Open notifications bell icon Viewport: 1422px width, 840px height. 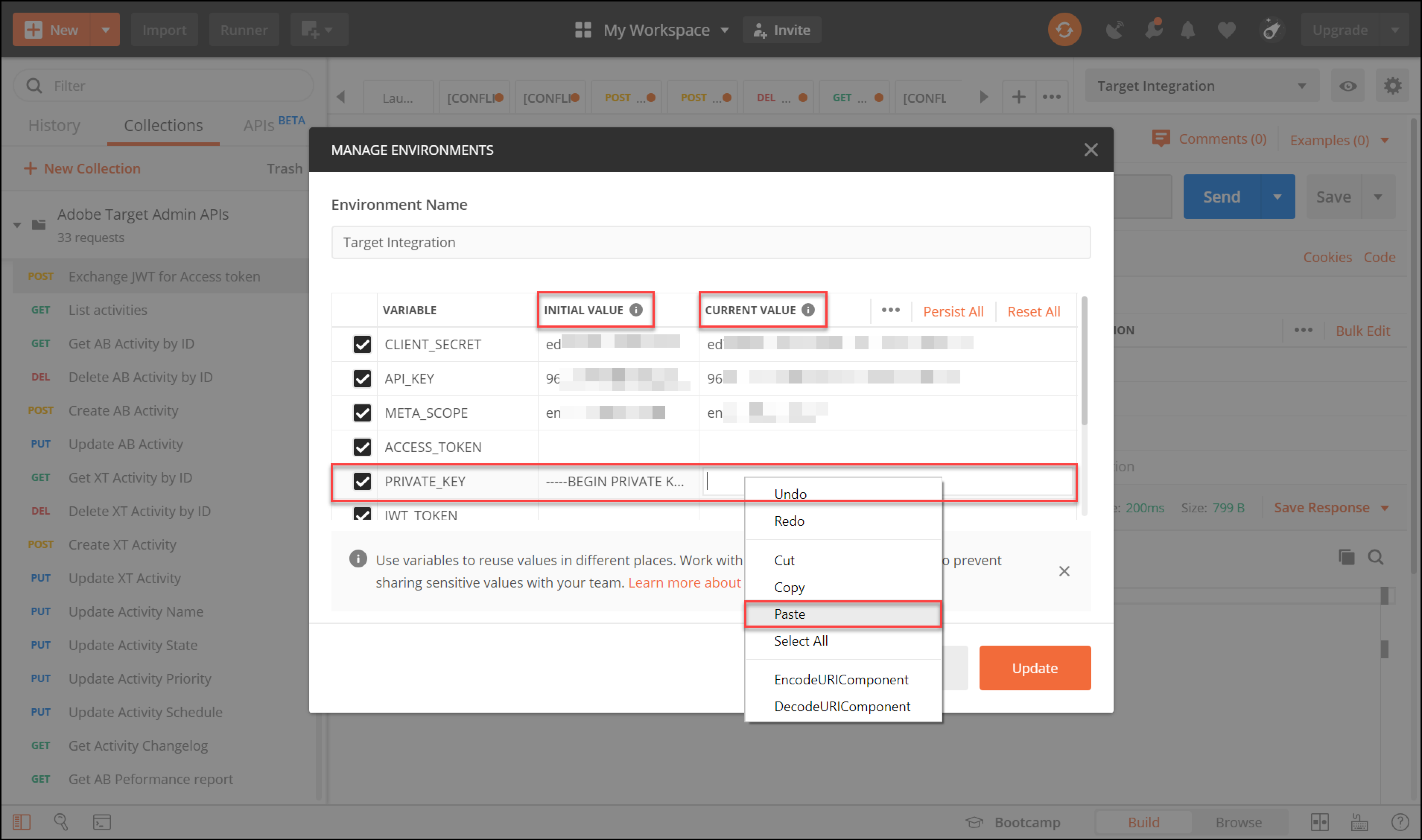coord(1188,29)
